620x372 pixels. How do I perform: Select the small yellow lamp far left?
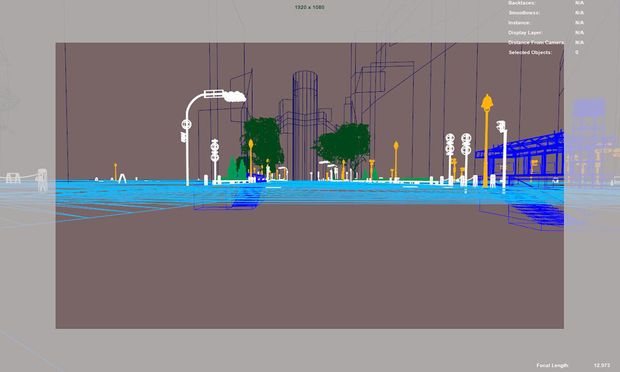[115, 171]
